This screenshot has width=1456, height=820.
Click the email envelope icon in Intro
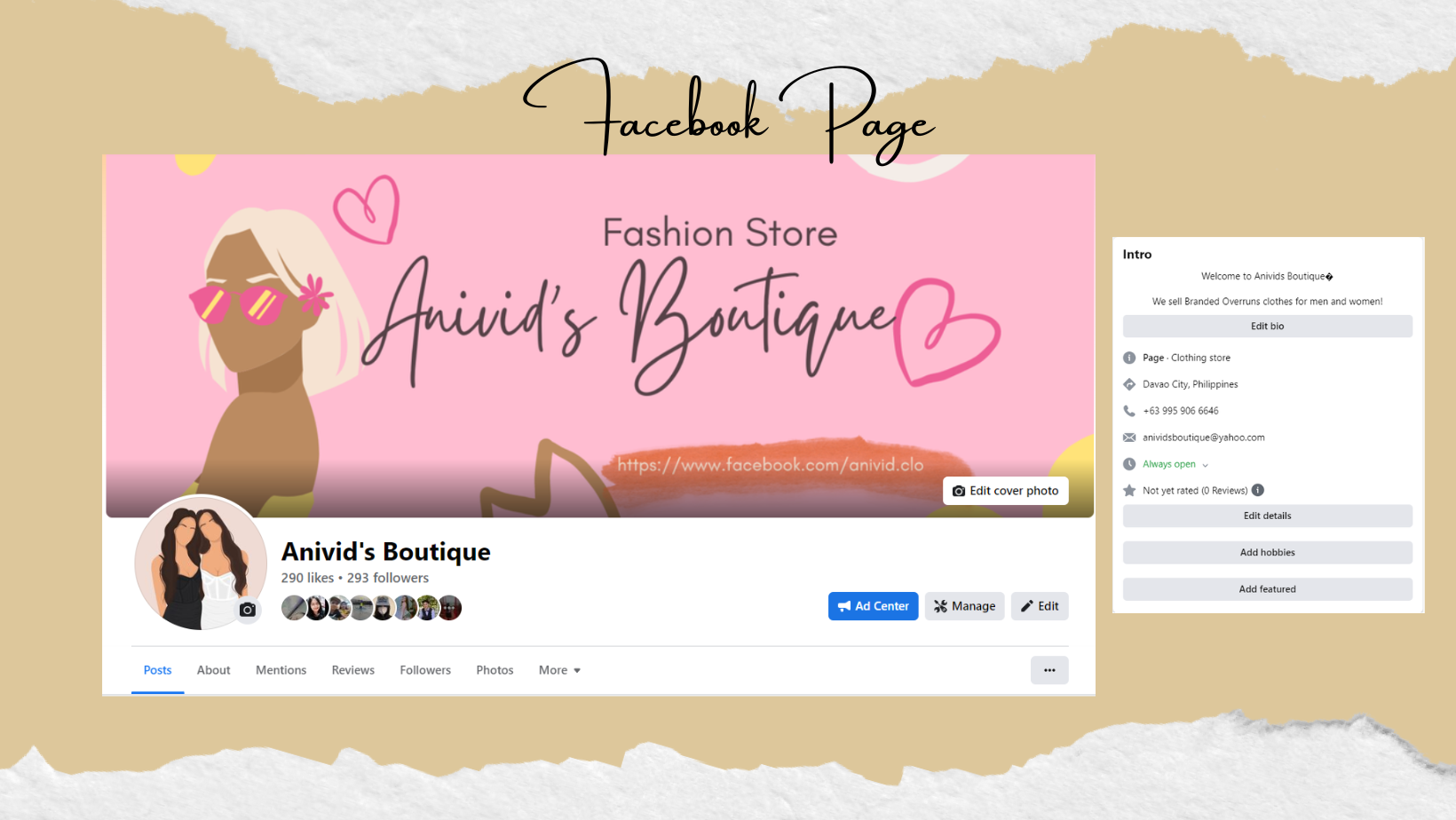point(1129,438)
